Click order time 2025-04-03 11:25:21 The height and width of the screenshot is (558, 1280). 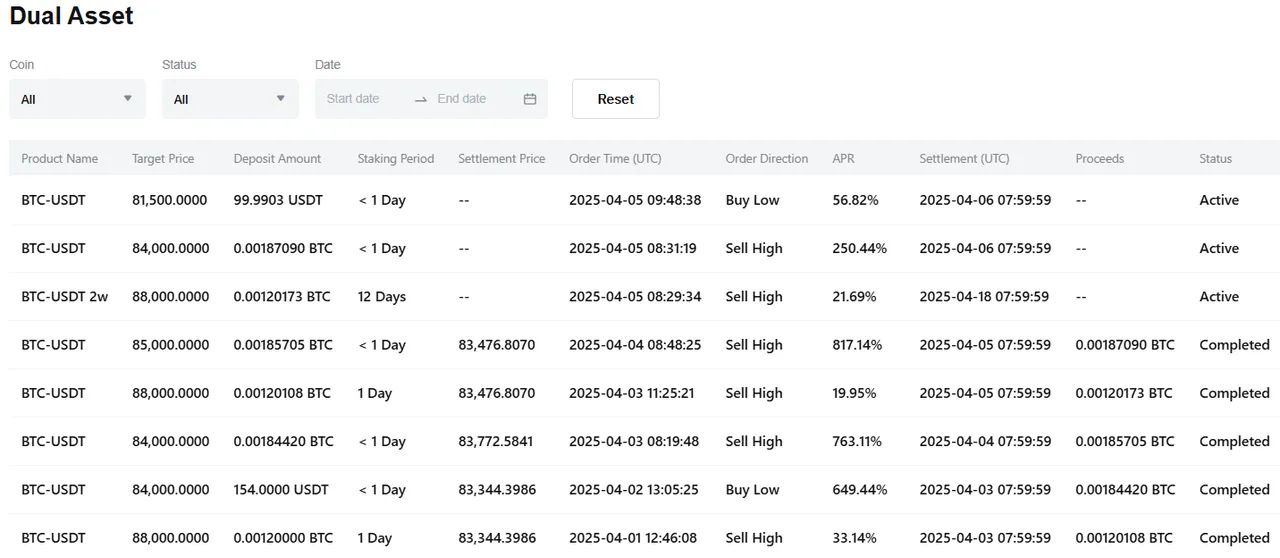pos(632,393)
